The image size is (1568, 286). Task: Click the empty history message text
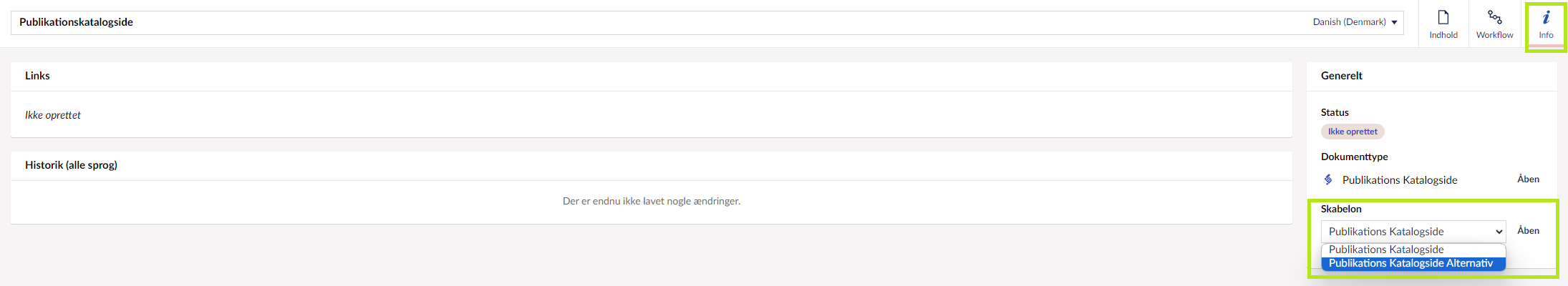coord(651,202)
